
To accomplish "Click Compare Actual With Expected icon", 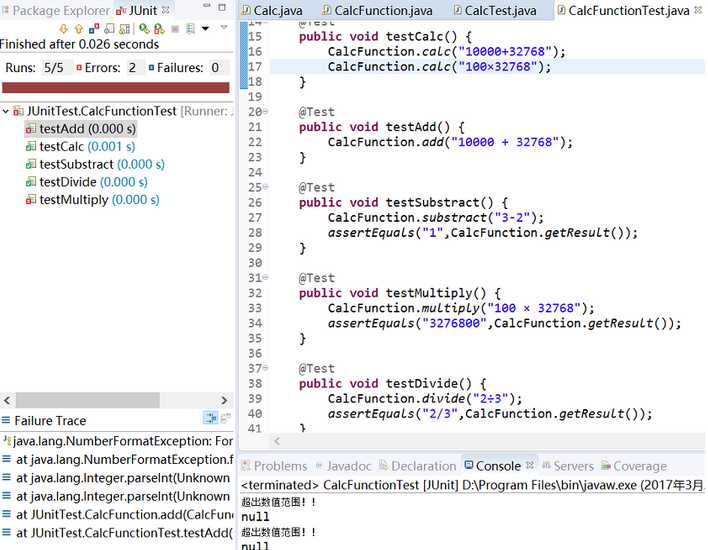I will point(225,418).
